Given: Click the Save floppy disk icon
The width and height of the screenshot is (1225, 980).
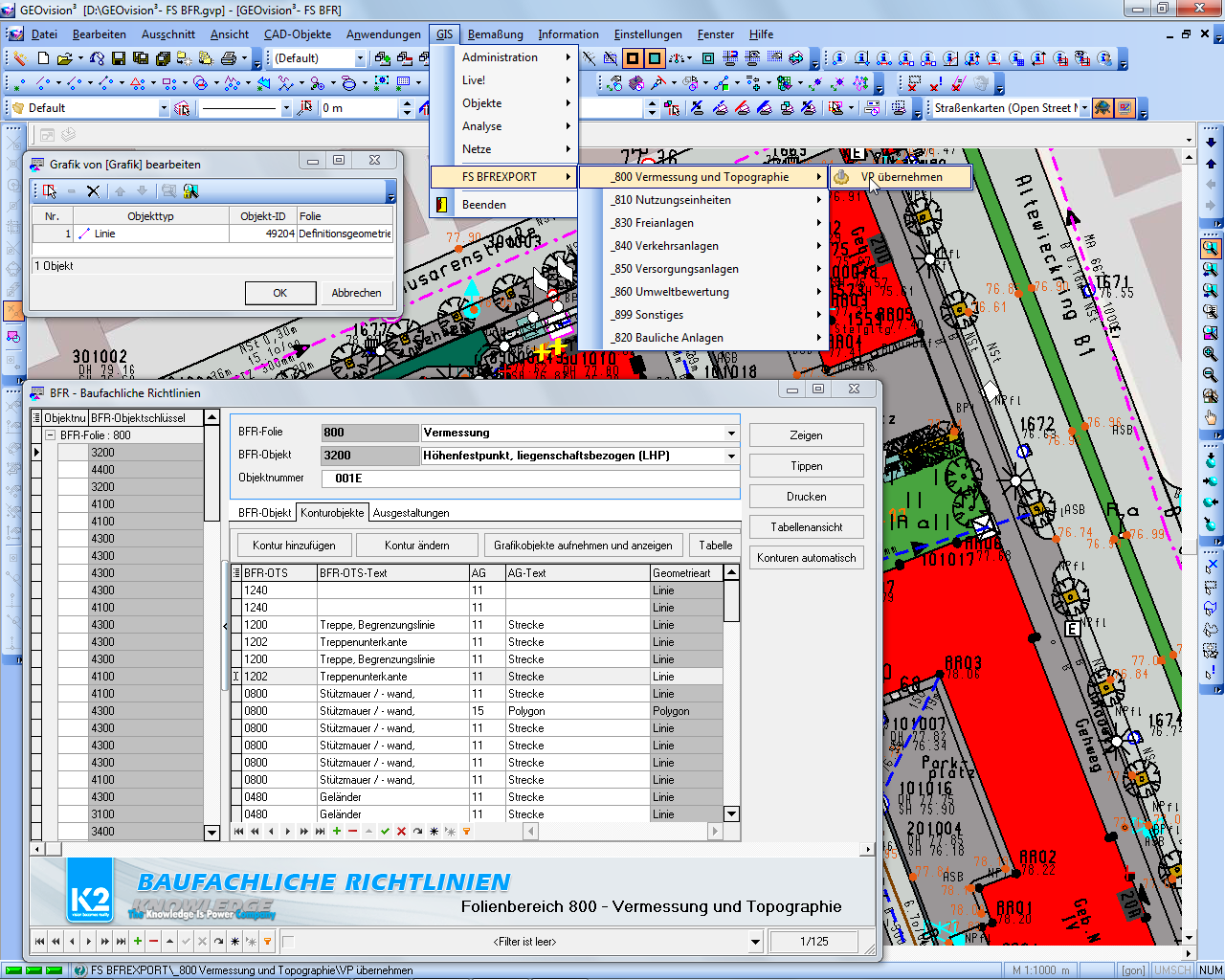Looking at the screenshot, I should (x=118, y=58).
